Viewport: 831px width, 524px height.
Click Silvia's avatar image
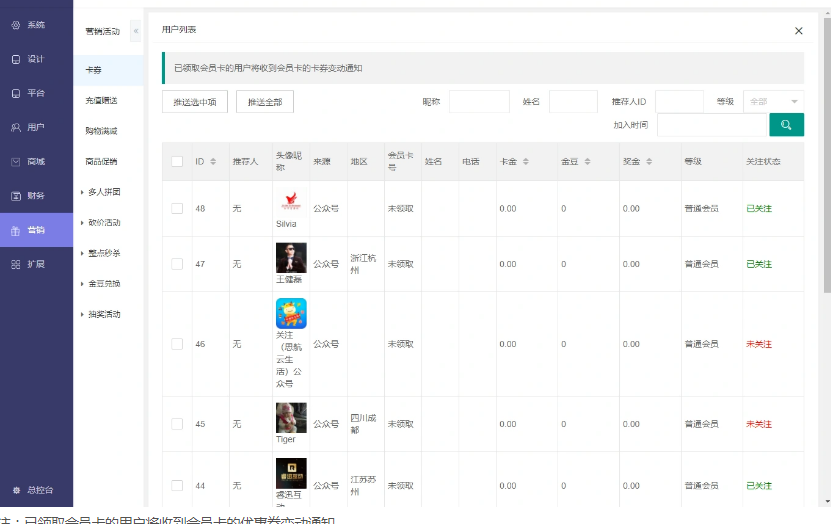click(x=291, y=202)
